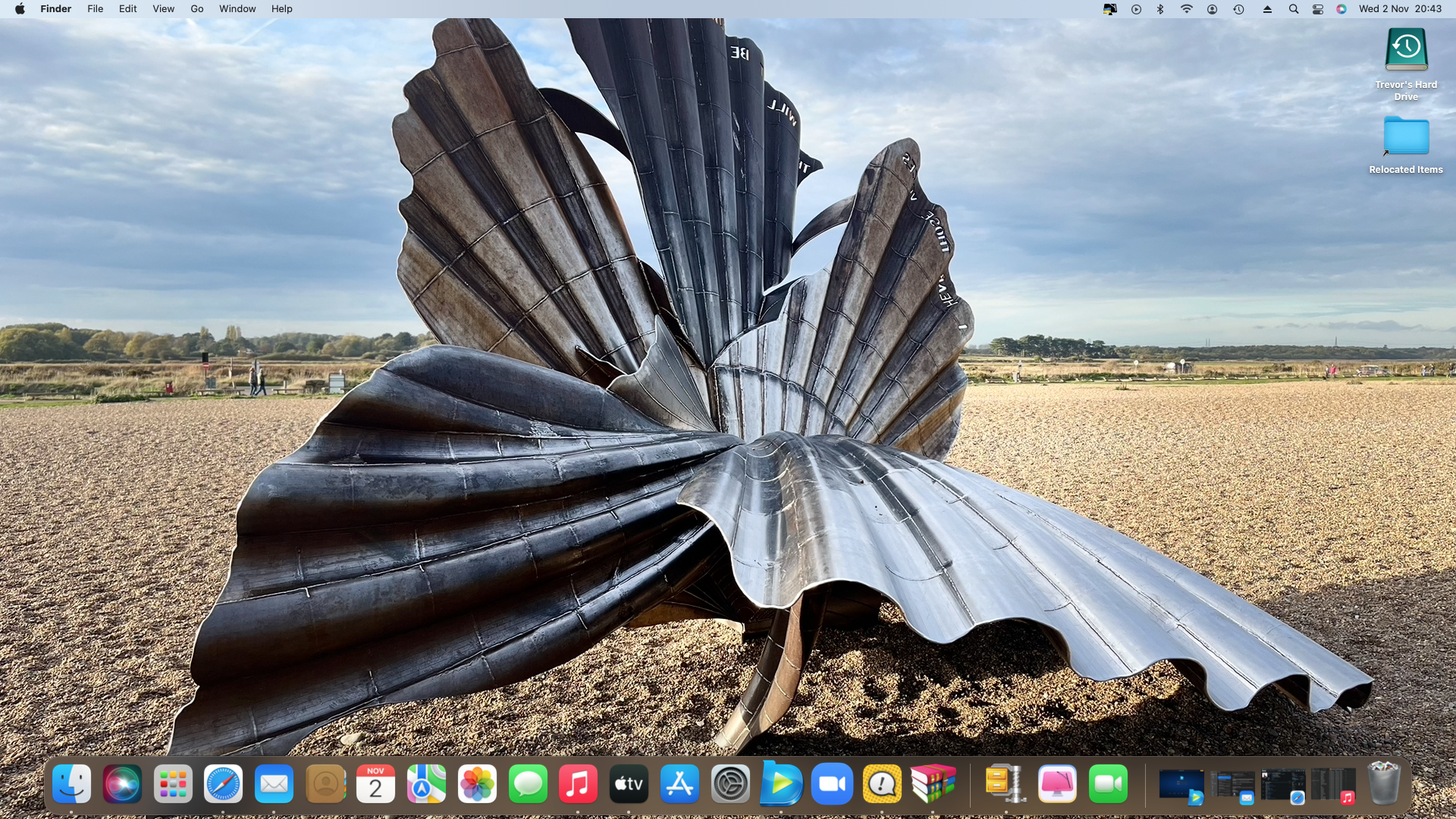
Task: Click the monitor menu bar icon
Action: click(1109, 9)
